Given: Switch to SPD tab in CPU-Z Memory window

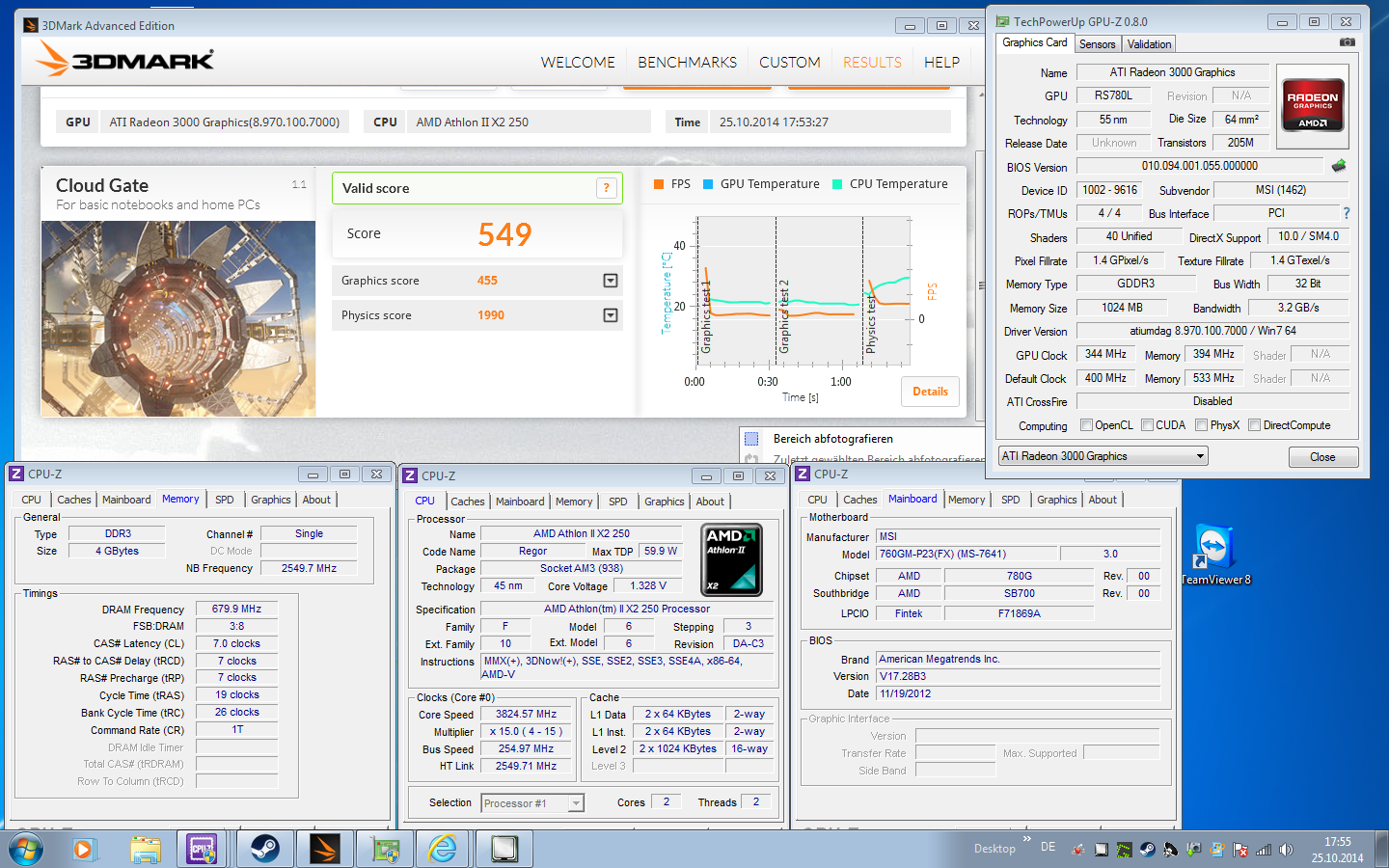Looking at the screenshot, I should (x=225, y=500).
